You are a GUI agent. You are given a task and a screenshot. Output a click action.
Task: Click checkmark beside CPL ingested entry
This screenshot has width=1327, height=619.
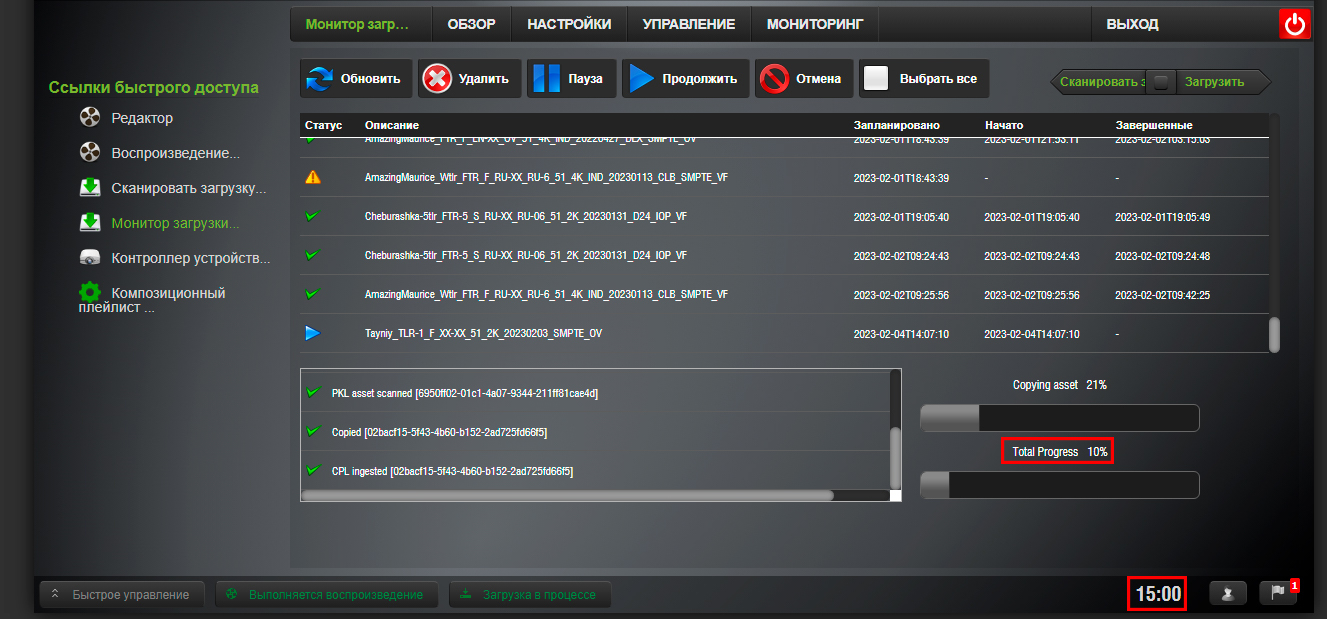click(x=313, y=469)
